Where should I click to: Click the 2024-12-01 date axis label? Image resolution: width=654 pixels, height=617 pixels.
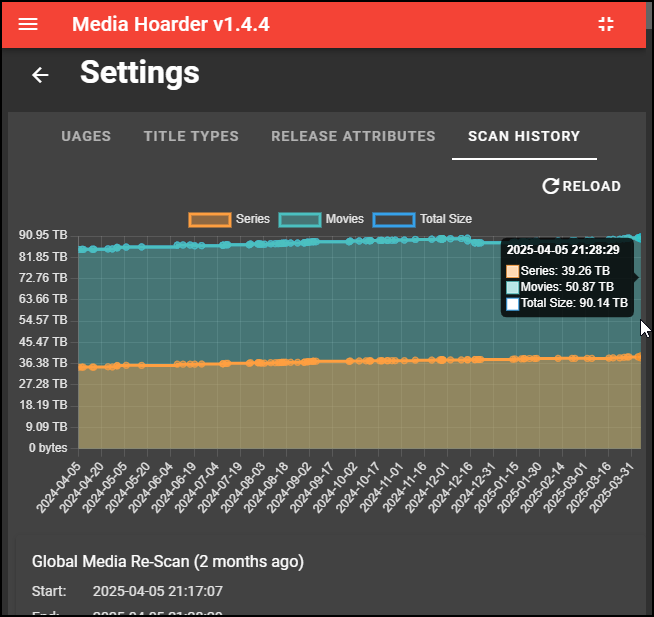[x=427, y=487]
